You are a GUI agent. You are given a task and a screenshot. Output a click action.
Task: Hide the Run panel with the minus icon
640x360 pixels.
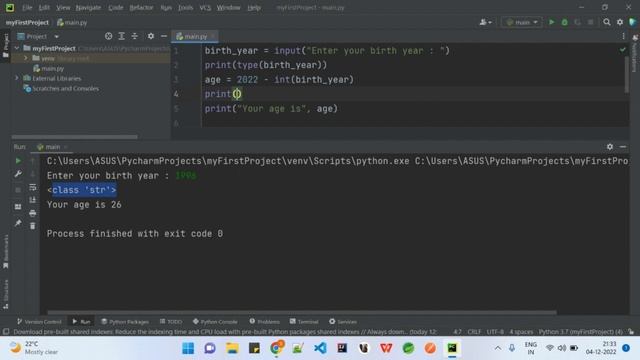pos(622,147)
